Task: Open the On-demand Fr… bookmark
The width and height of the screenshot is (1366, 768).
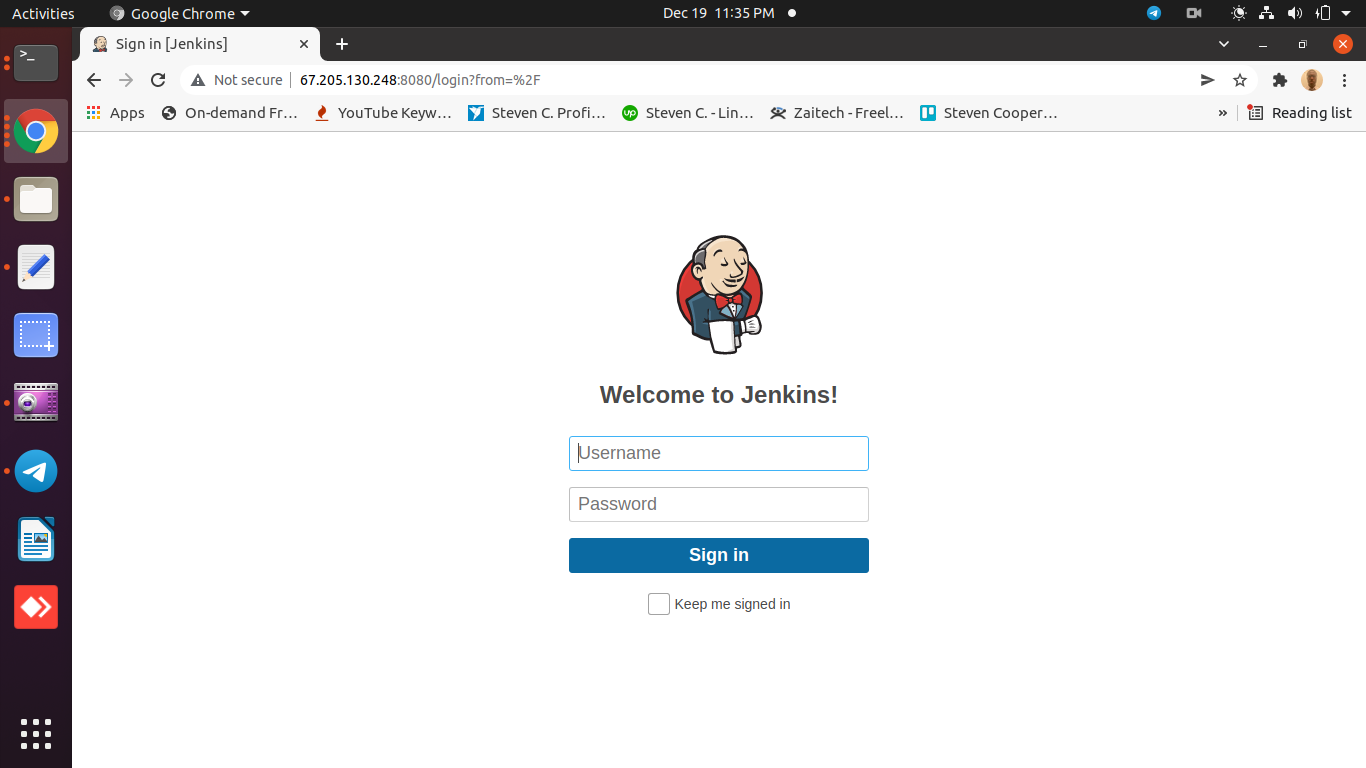Action: 230,113
